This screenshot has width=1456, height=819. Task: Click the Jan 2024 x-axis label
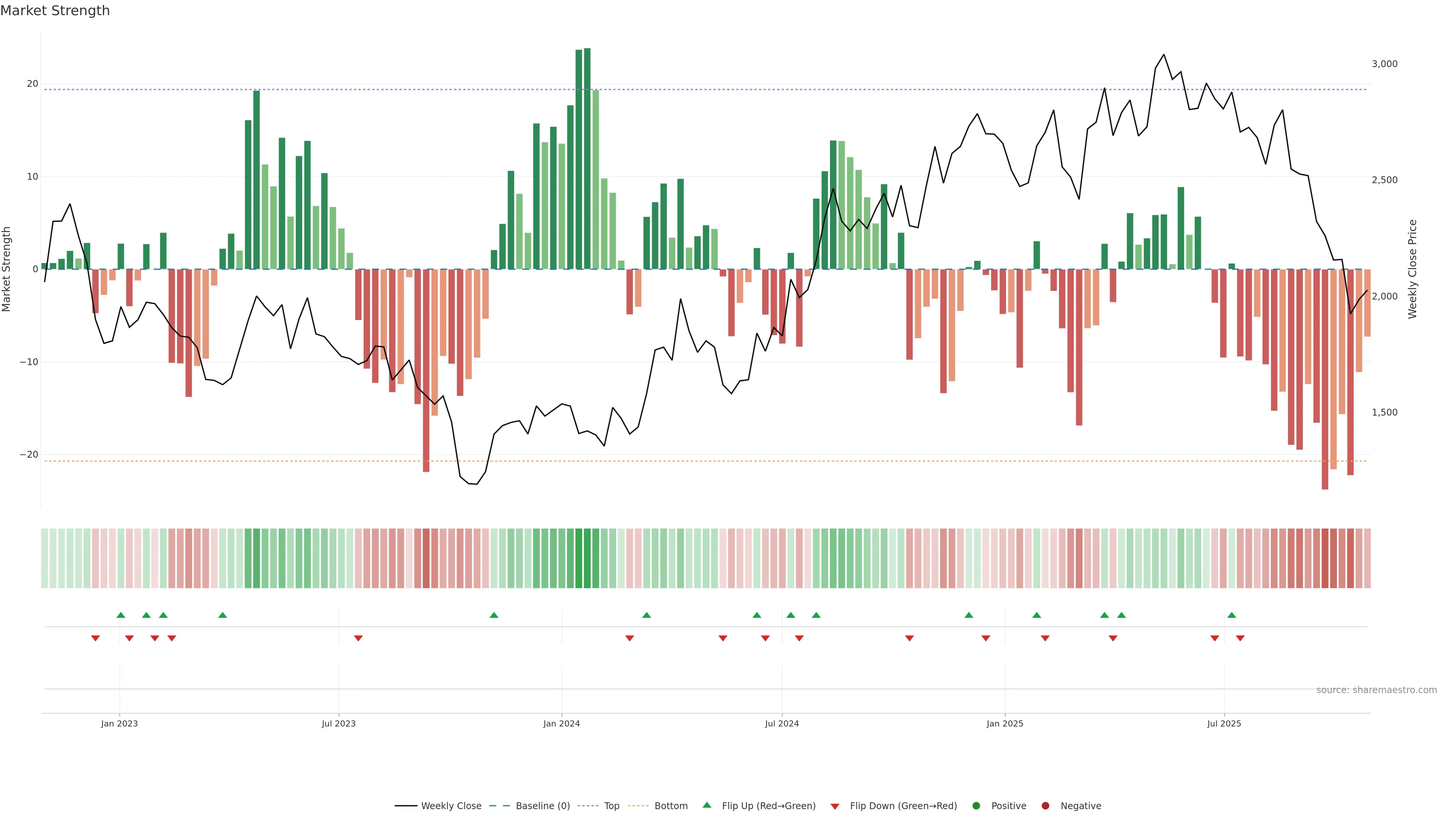[561, 723]
